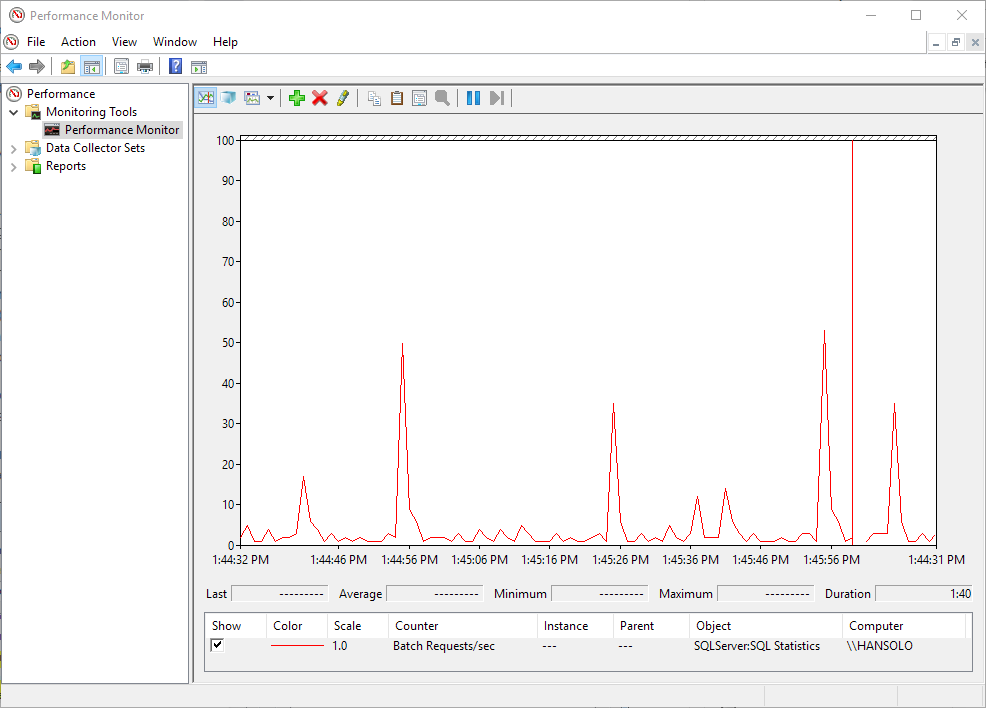This screenshot has width=986, height=708.
Task: Click the red color line swatch
Action: tap(297, 646)
